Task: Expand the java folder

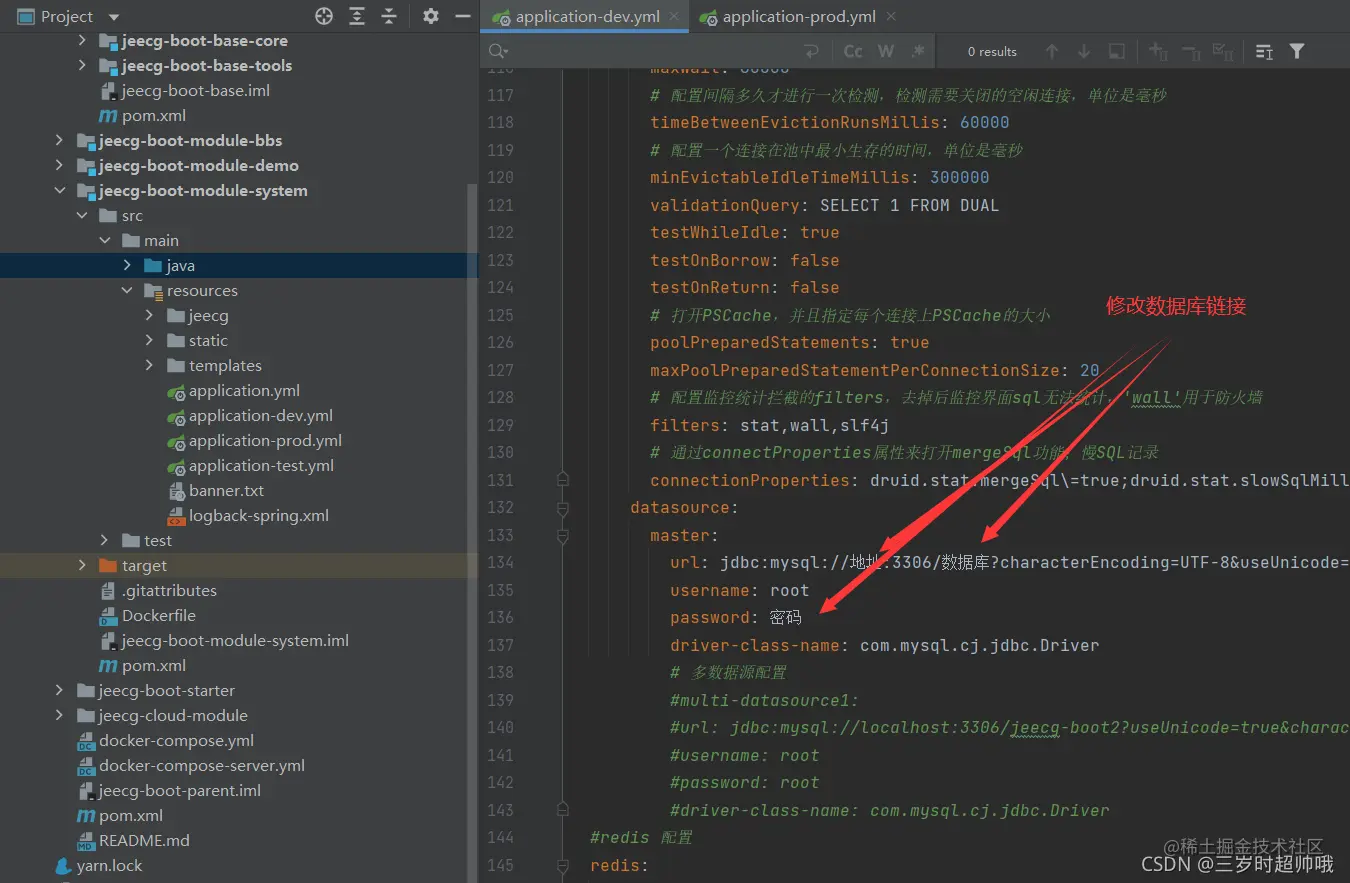Action: (x=127, y=266)
